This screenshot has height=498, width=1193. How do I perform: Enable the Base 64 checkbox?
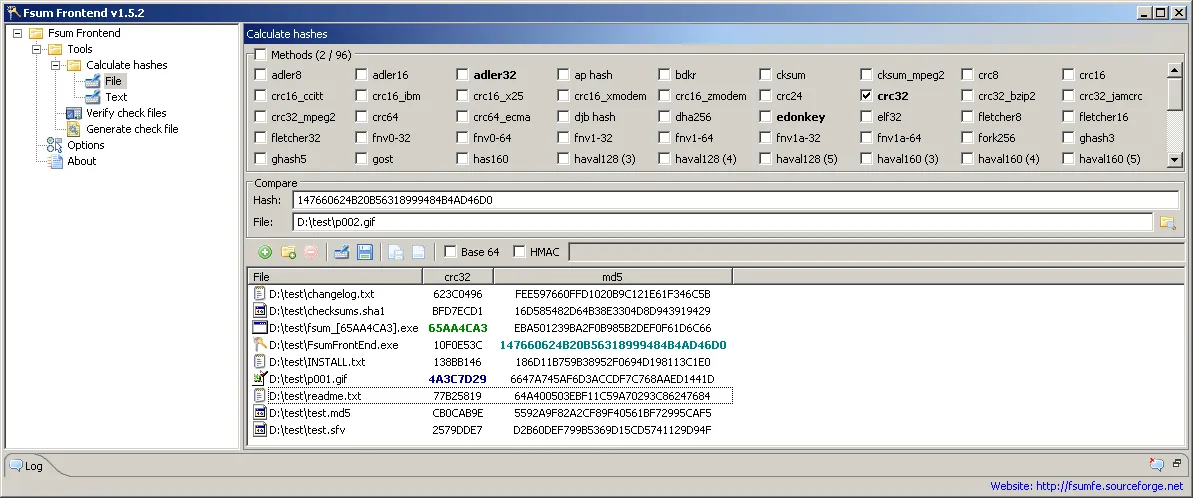[x=450, y=252]
